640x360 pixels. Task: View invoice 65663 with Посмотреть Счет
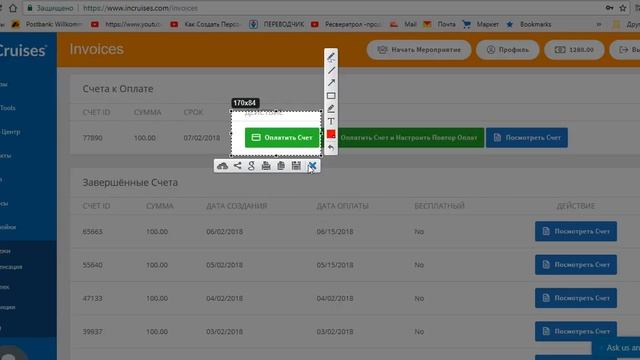[576, 231]
